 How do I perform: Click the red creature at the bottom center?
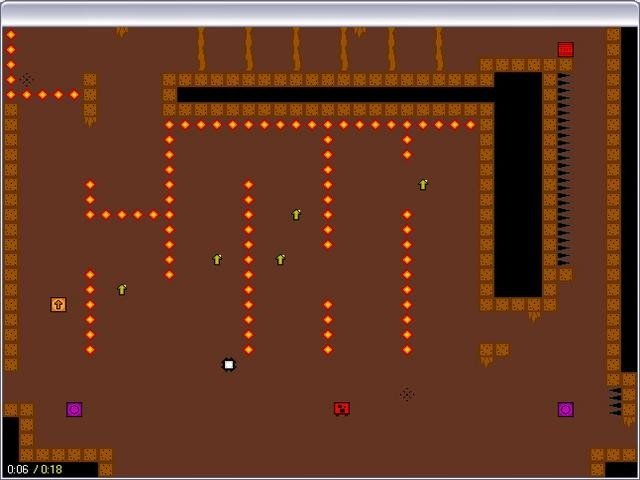(342, 409)
